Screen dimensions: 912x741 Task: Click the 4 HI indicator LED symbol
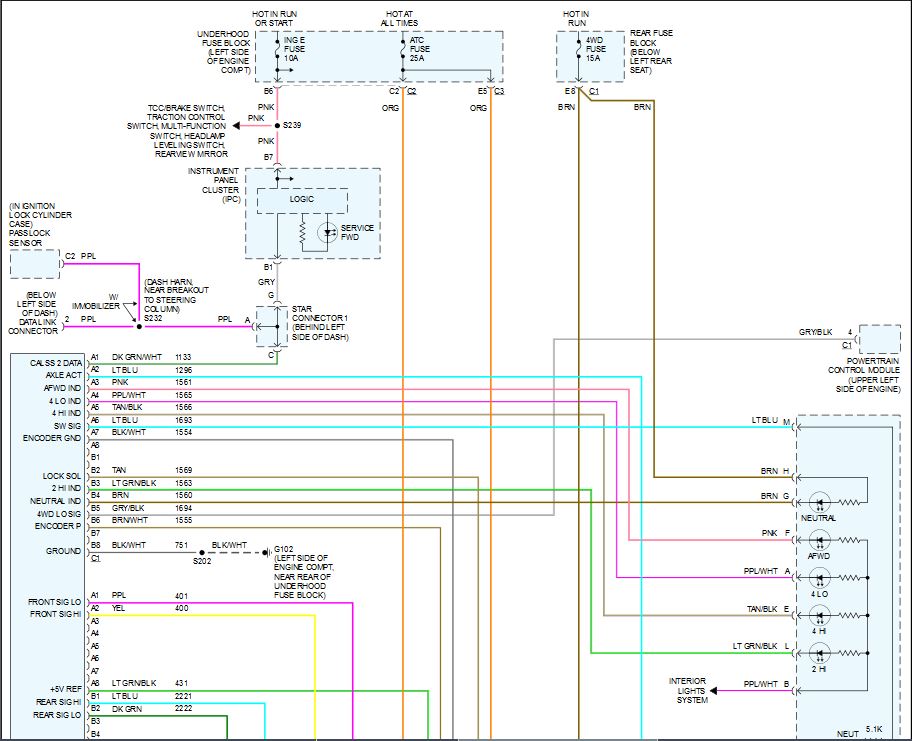[x=820, y=615]
